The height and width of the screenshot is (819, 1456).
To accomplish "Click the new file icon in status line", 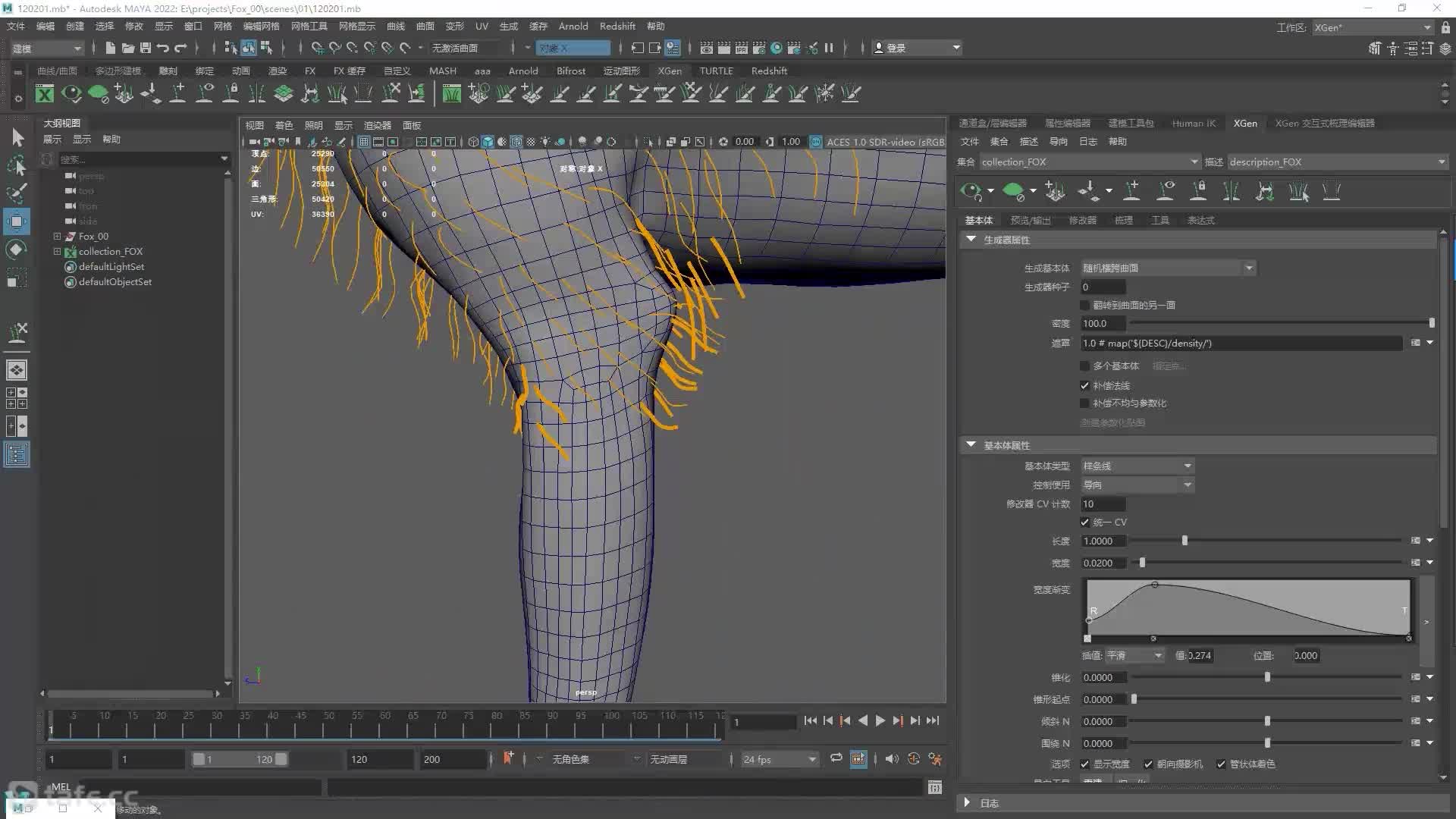I will pyautogui.click(x=110, y=48).
